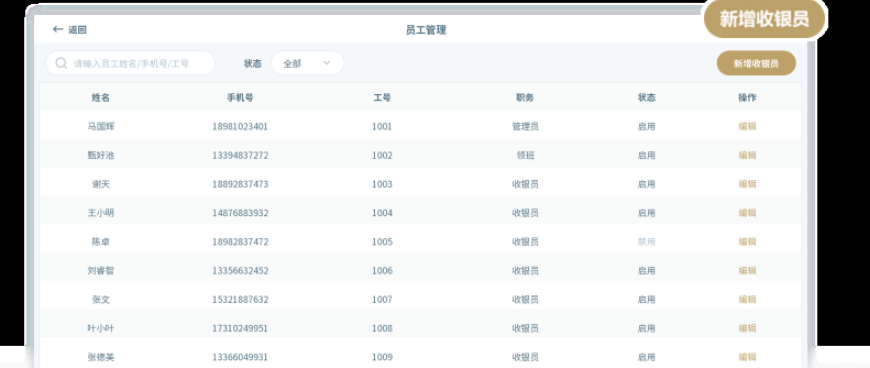Click phone number 18982837472
870x368 pixels.
click(240, 242)
